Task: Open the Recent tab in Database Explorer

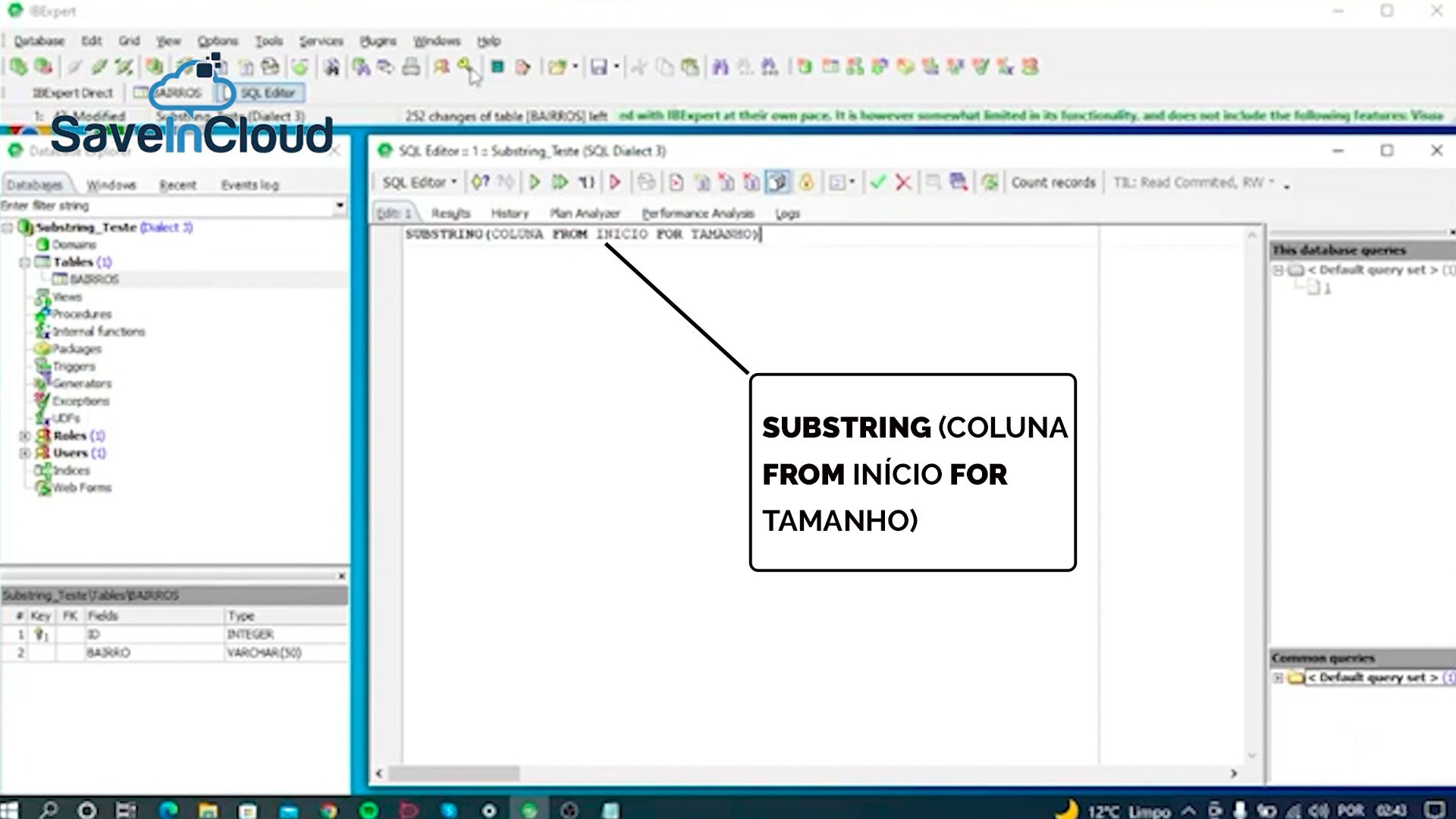Action: [177, 184]
